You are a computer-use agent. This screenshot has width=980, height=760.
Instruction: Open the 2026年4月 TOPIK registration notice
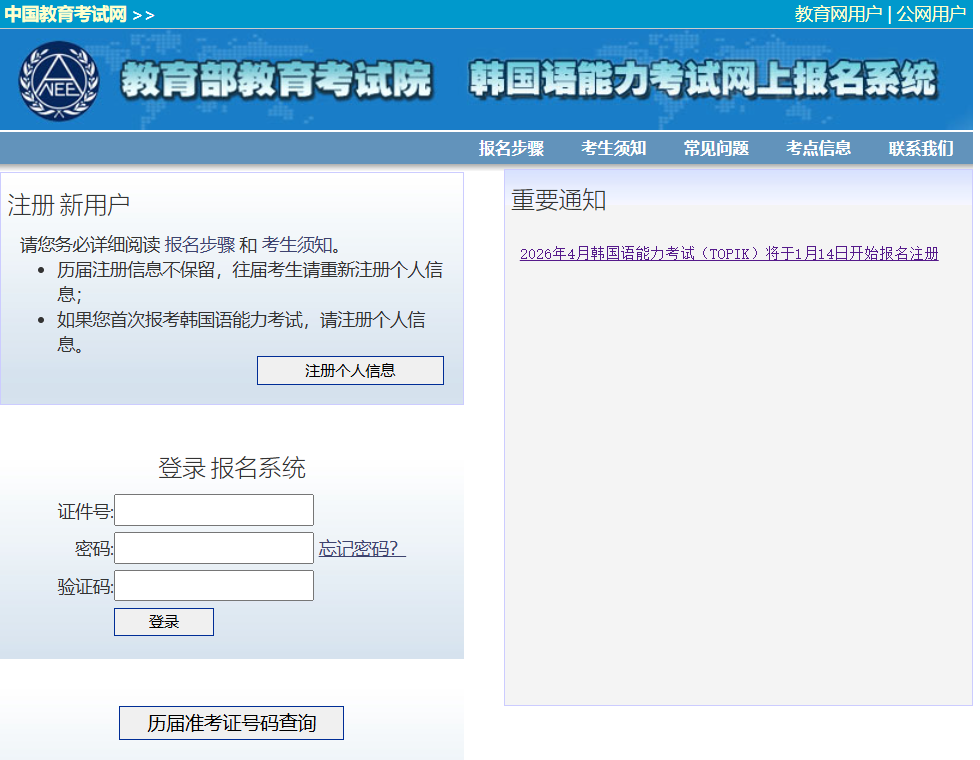pyautogui.click(x=729, y=254)
